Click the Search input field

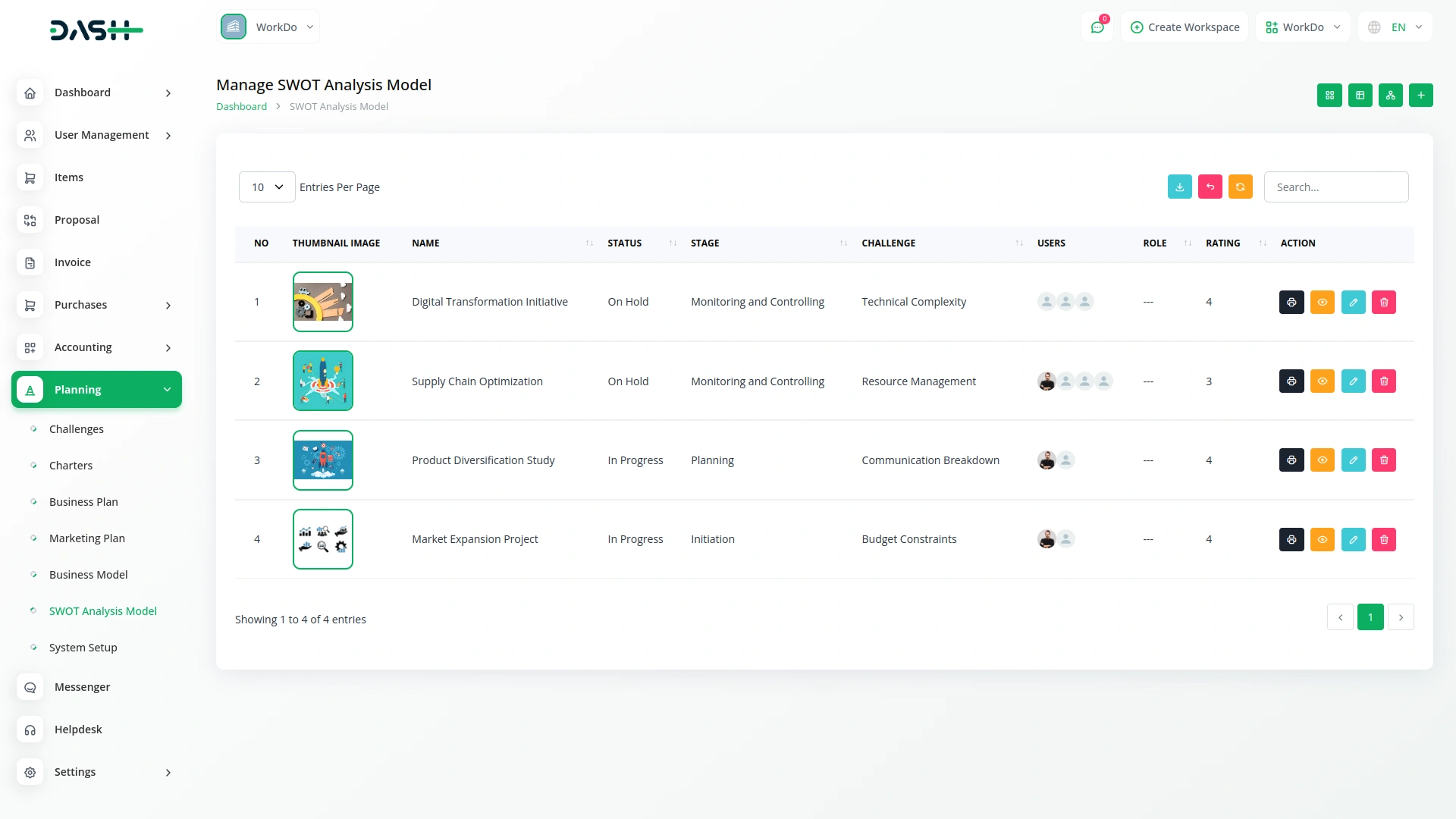coord(1335,187)
